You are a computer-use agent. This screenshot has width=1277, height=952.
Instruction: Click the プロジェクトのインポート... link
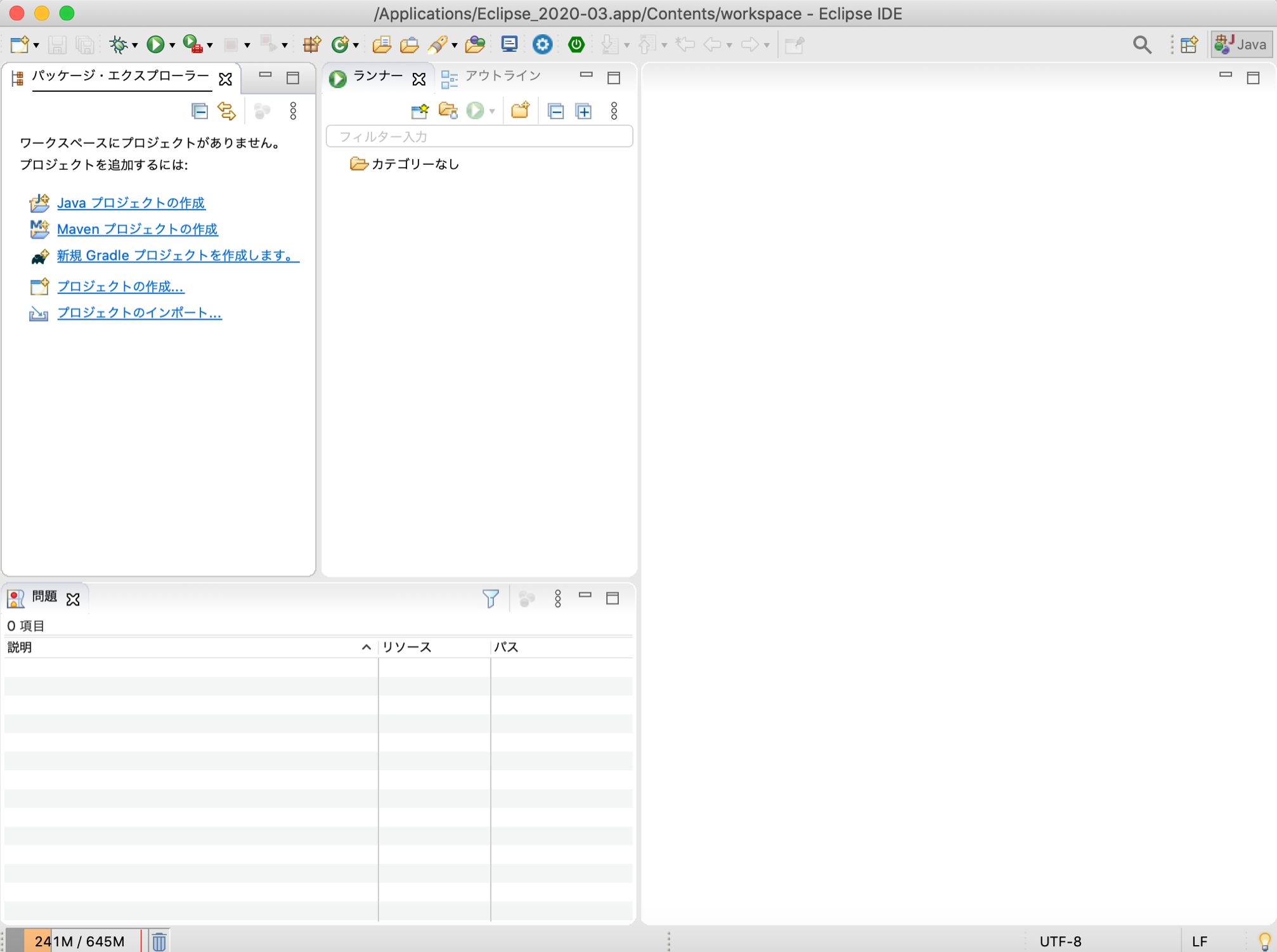(139, 313)
